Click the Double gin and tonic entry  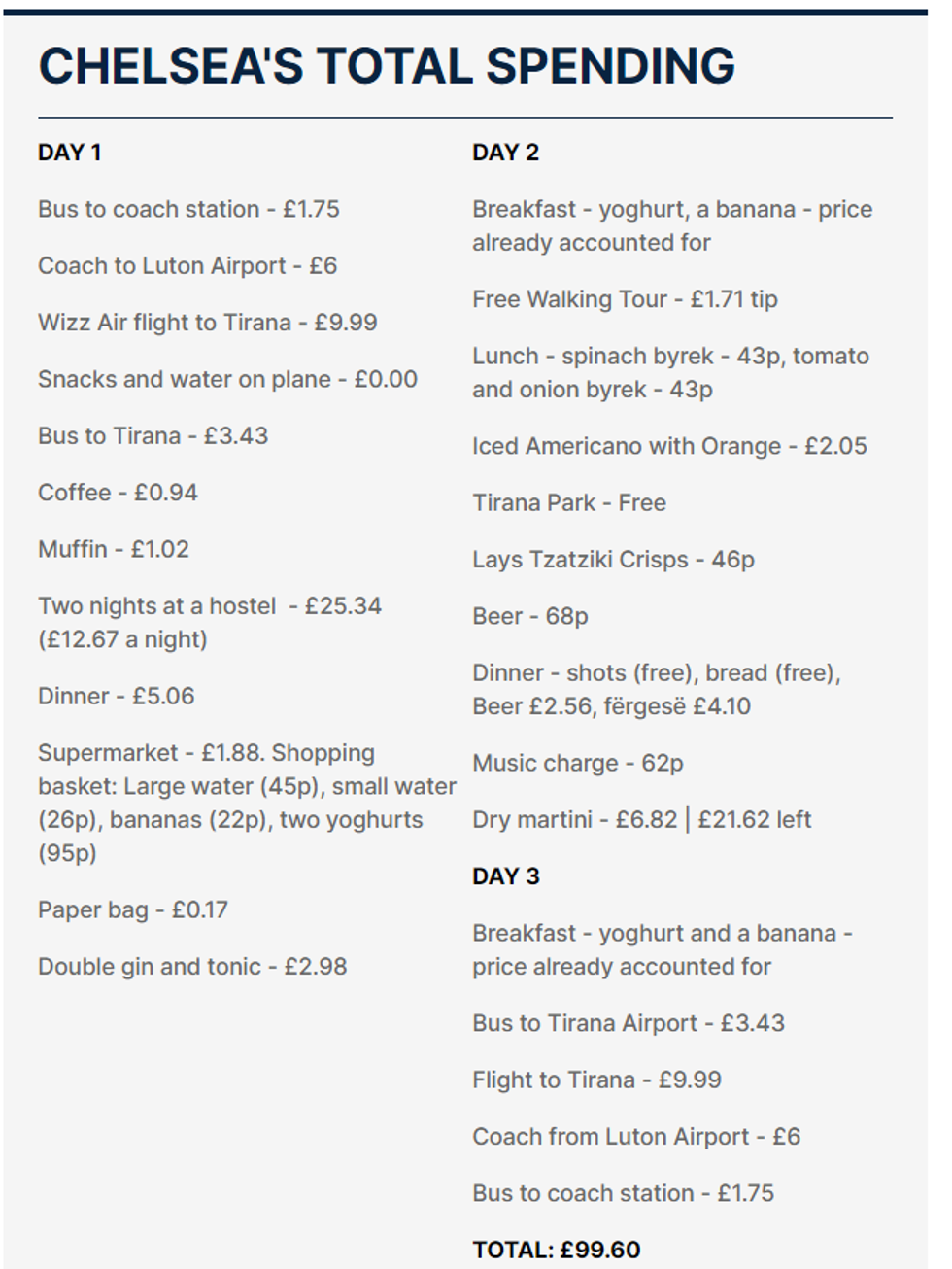192,967
